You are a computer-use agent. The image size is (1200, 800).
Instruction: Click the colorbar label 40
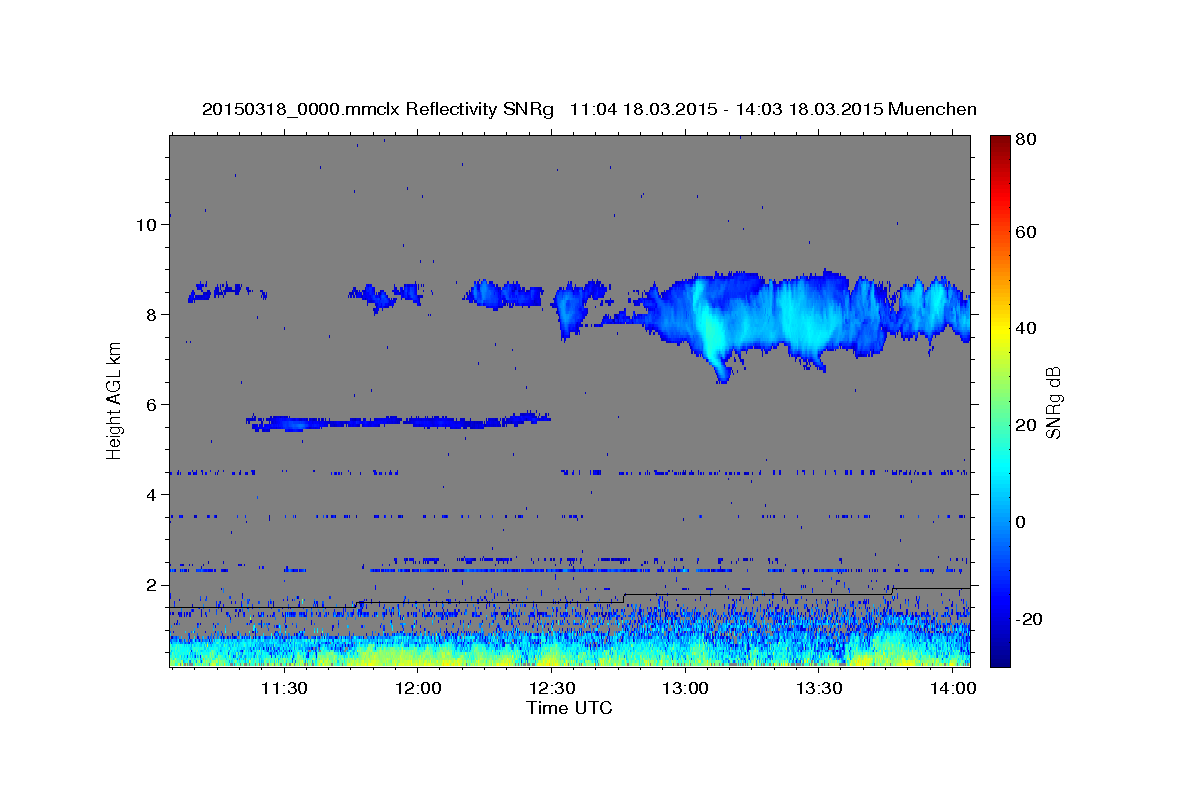point(1025,328)
